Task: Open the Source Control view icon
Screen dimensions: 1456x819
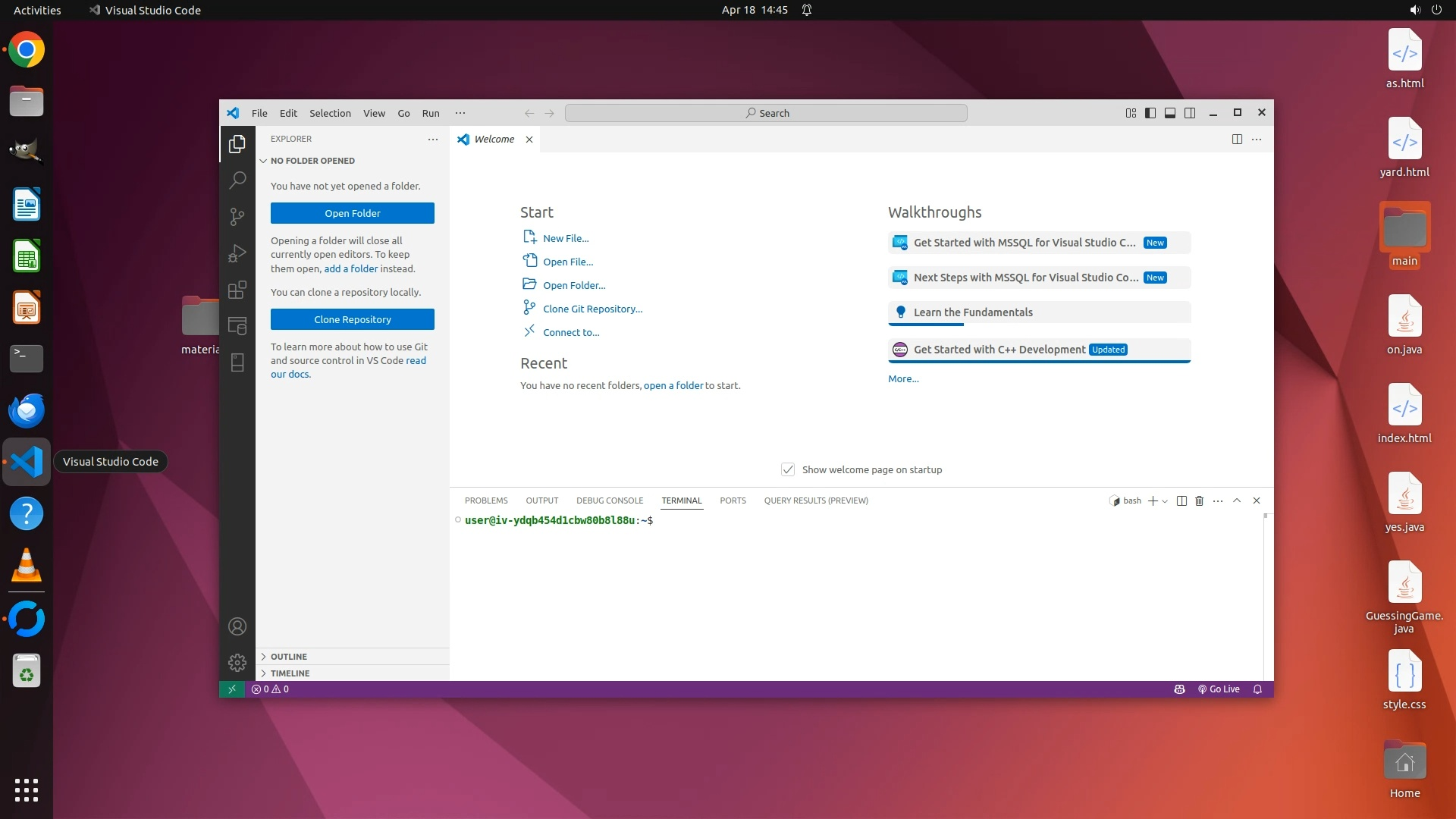Action: coord(237,217)
